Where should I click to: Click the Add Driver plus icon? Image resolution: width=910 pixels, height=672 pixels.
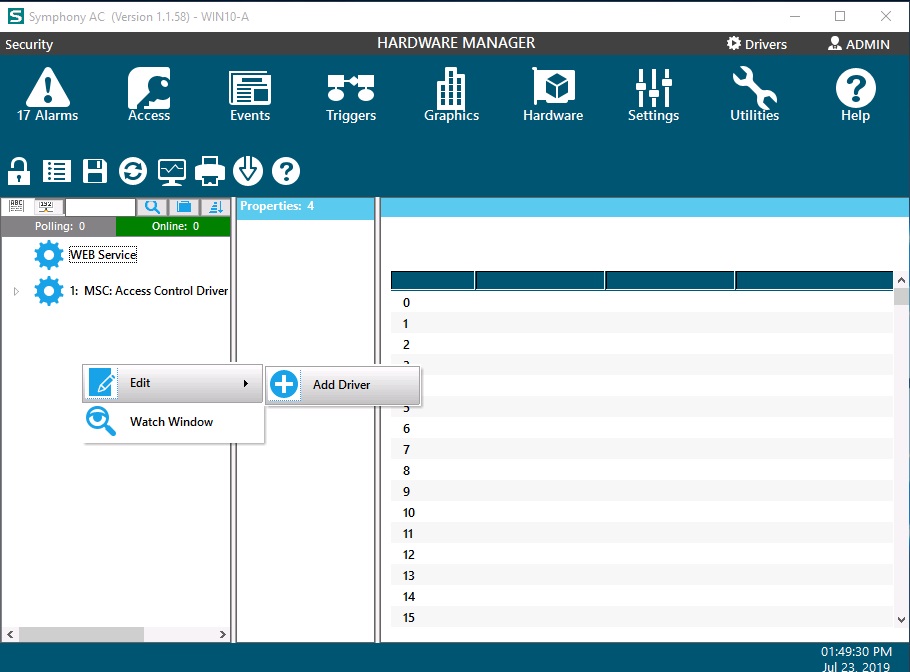point(284,384)
